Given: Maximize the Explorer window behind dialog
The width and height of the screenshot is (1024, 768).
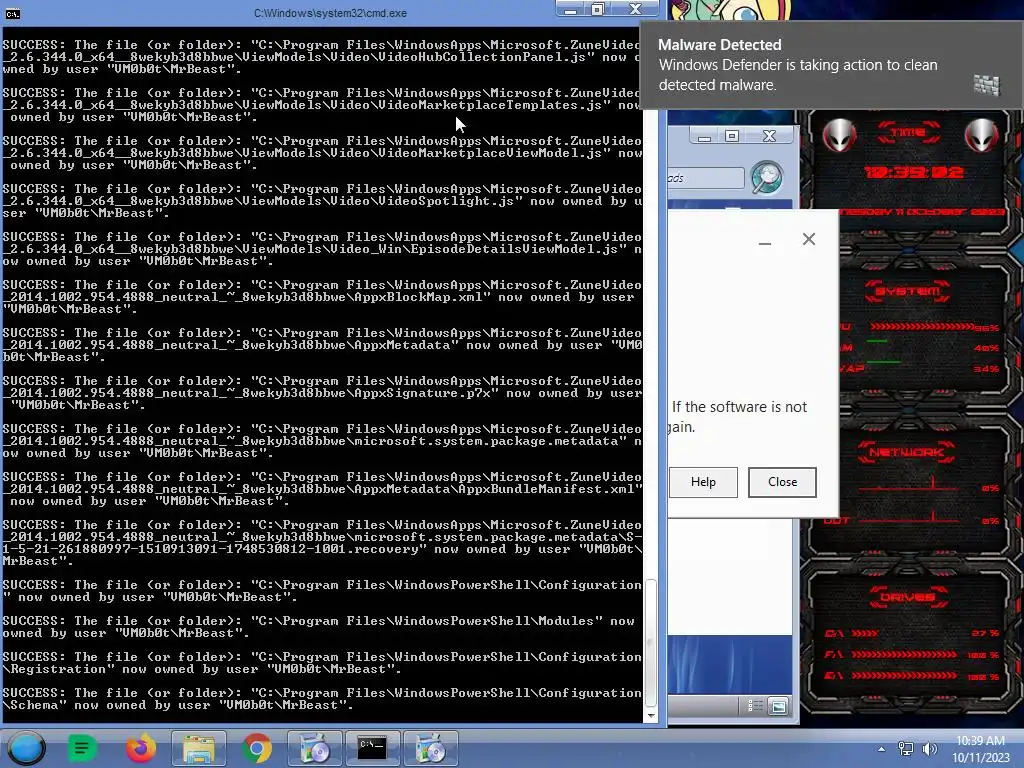Looking at the screenshot, I should [x=732, y=136].
